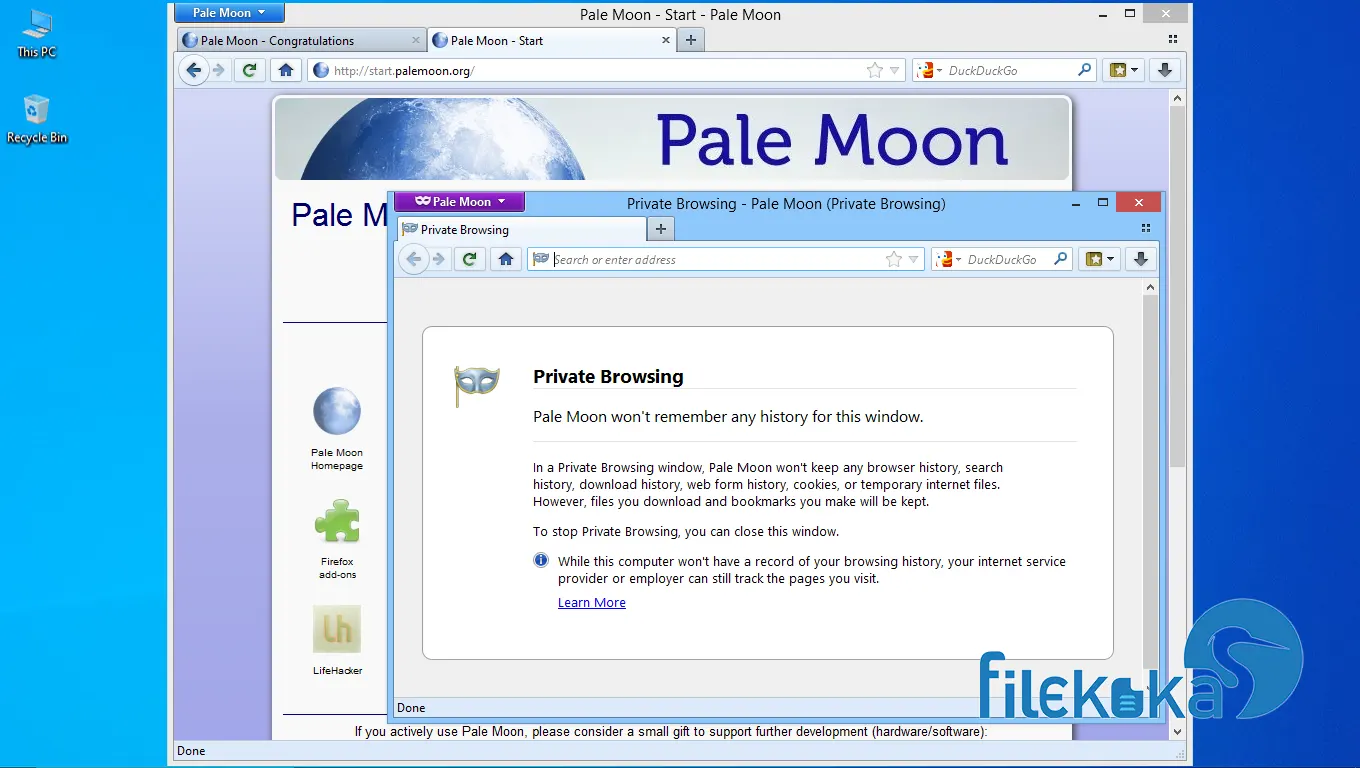Reload page in main Pale Moon window
The width and height of the screenshot is (1360, 768).
coord(249,70)
